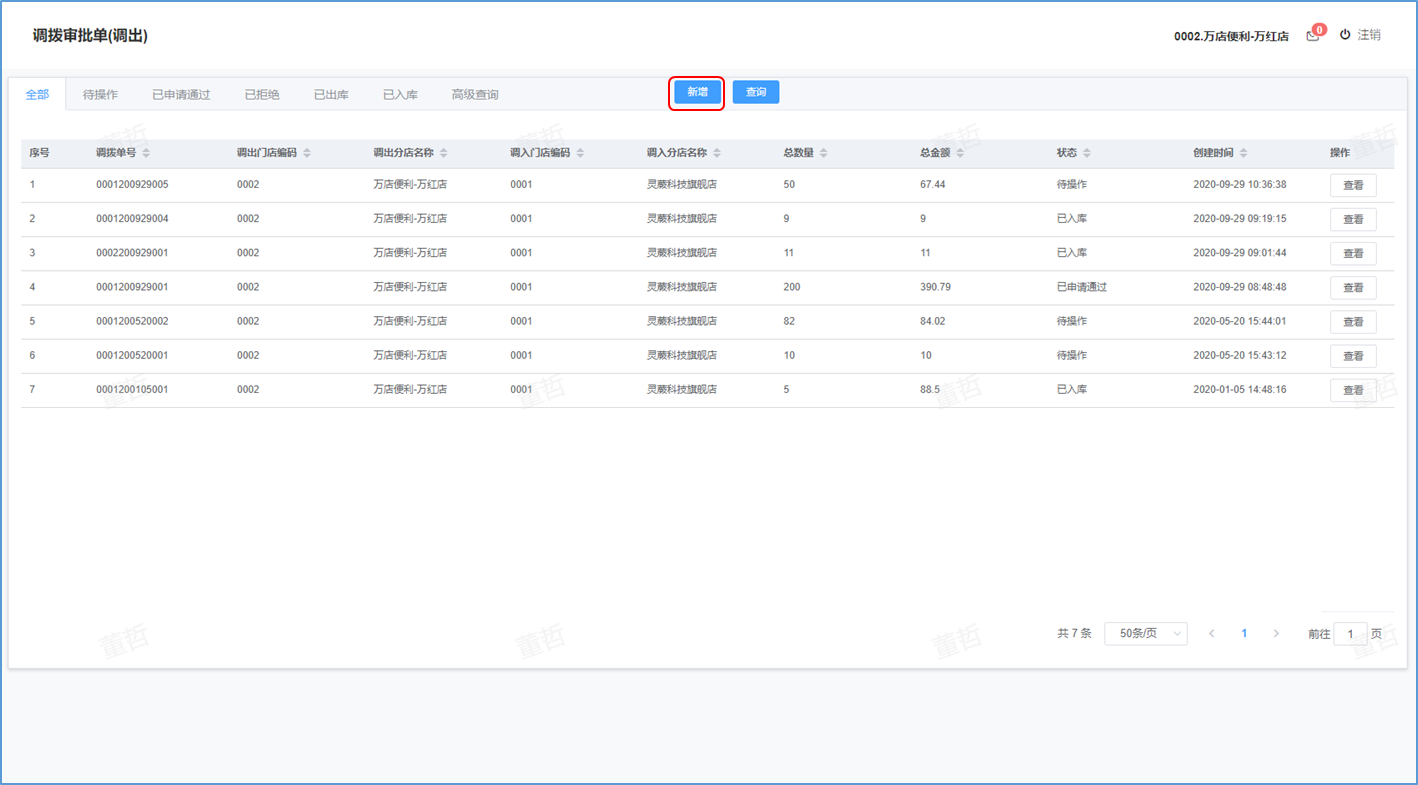Viewport: 1418px width, 785px height.
Task: Select page number 1 in pagination
Action: tap(1244, 633)
